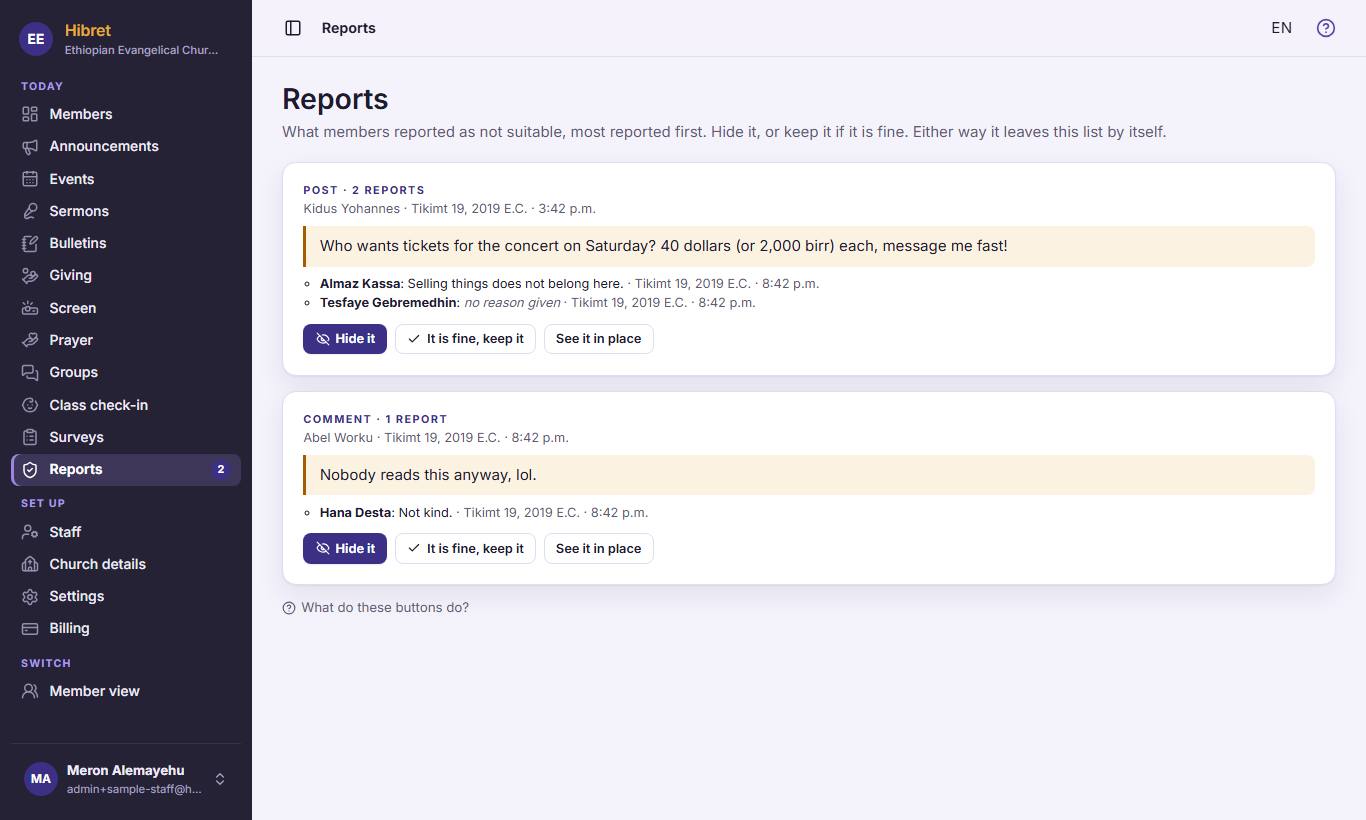Hide the Kidus Yohannes concert tickets post
The image size is (1366, 820).
(345, 339)
